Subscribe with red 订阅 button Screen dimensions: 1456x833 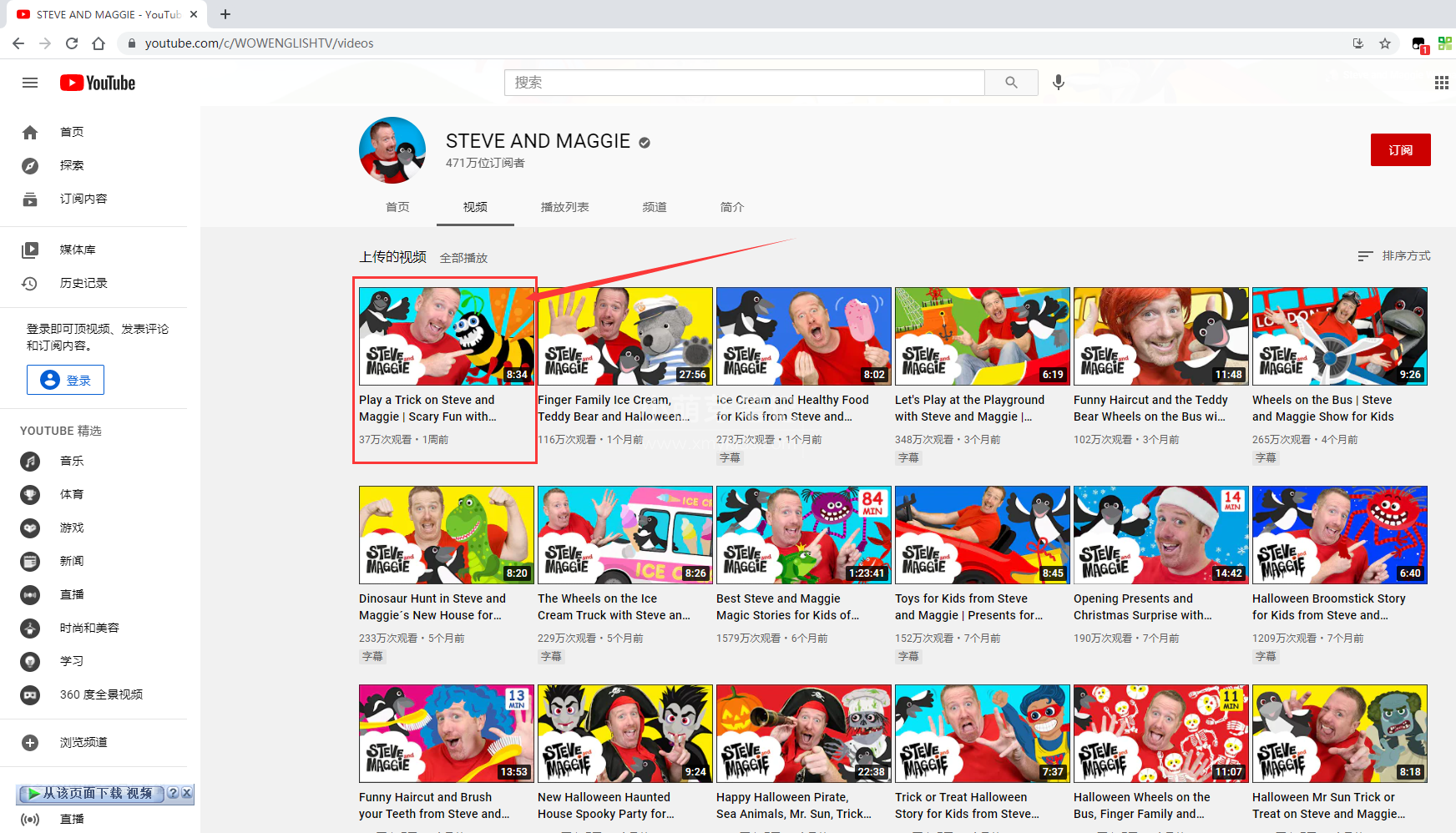1400,150
